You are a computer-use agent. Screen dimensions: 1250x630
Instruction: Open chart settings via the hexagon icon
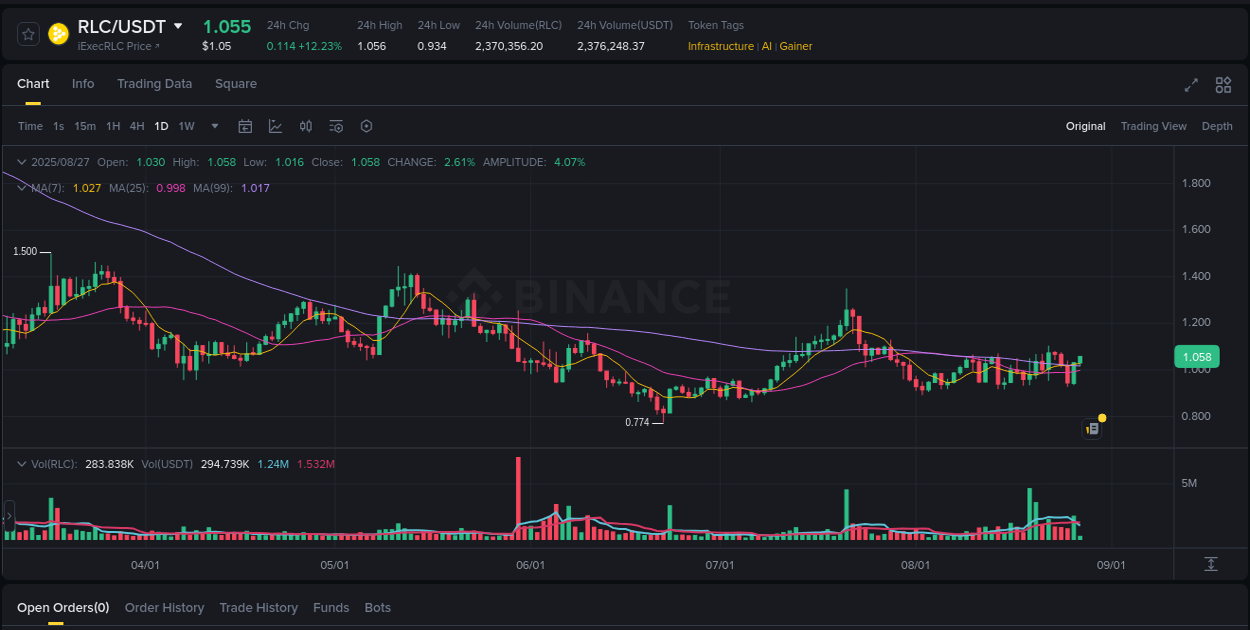366,126
